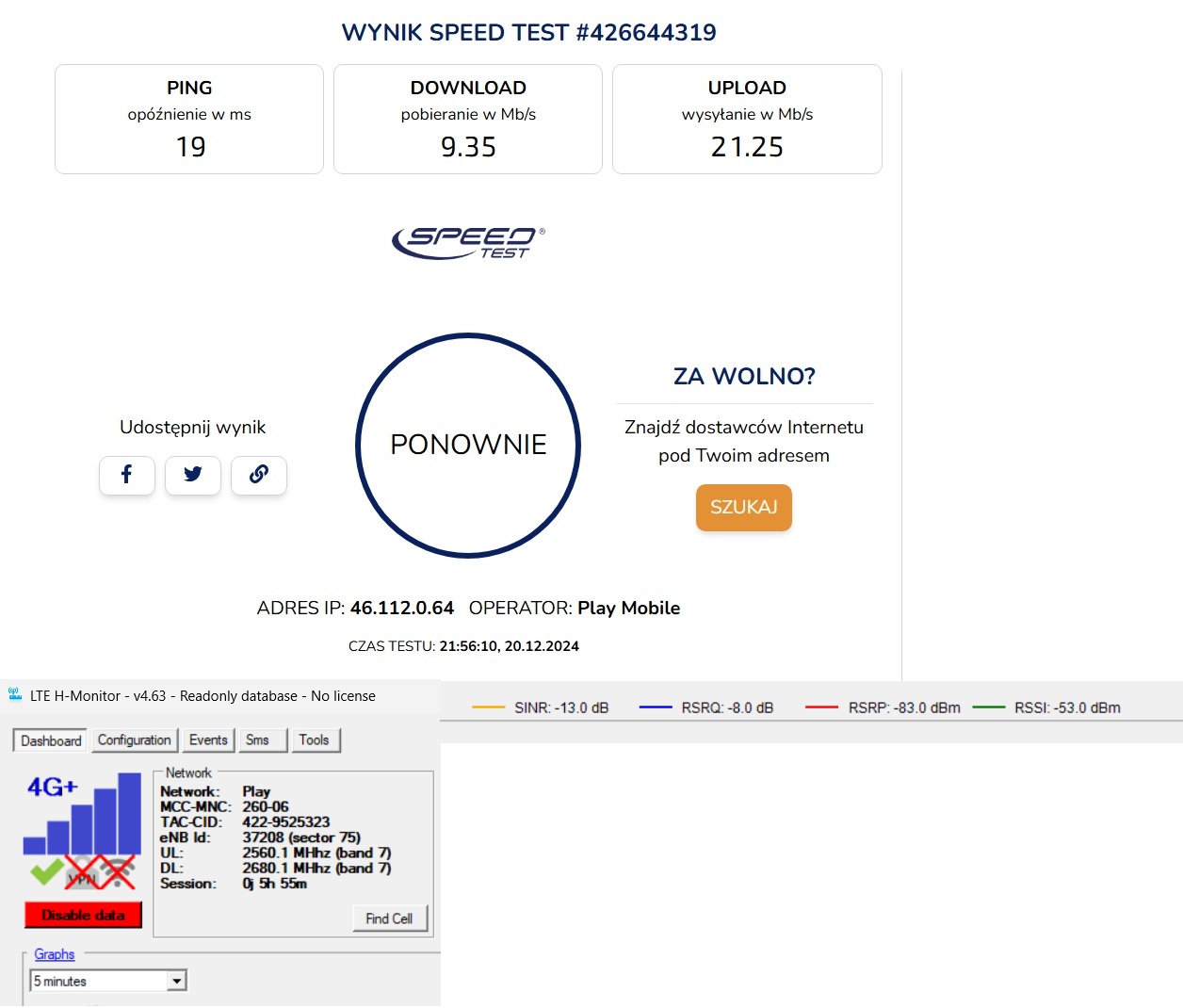The width and height of the screenshot is (1183, 1008).
Task: Click the DL frequency 2680.1 MHz (band 7)
Action: click(316, 868)
